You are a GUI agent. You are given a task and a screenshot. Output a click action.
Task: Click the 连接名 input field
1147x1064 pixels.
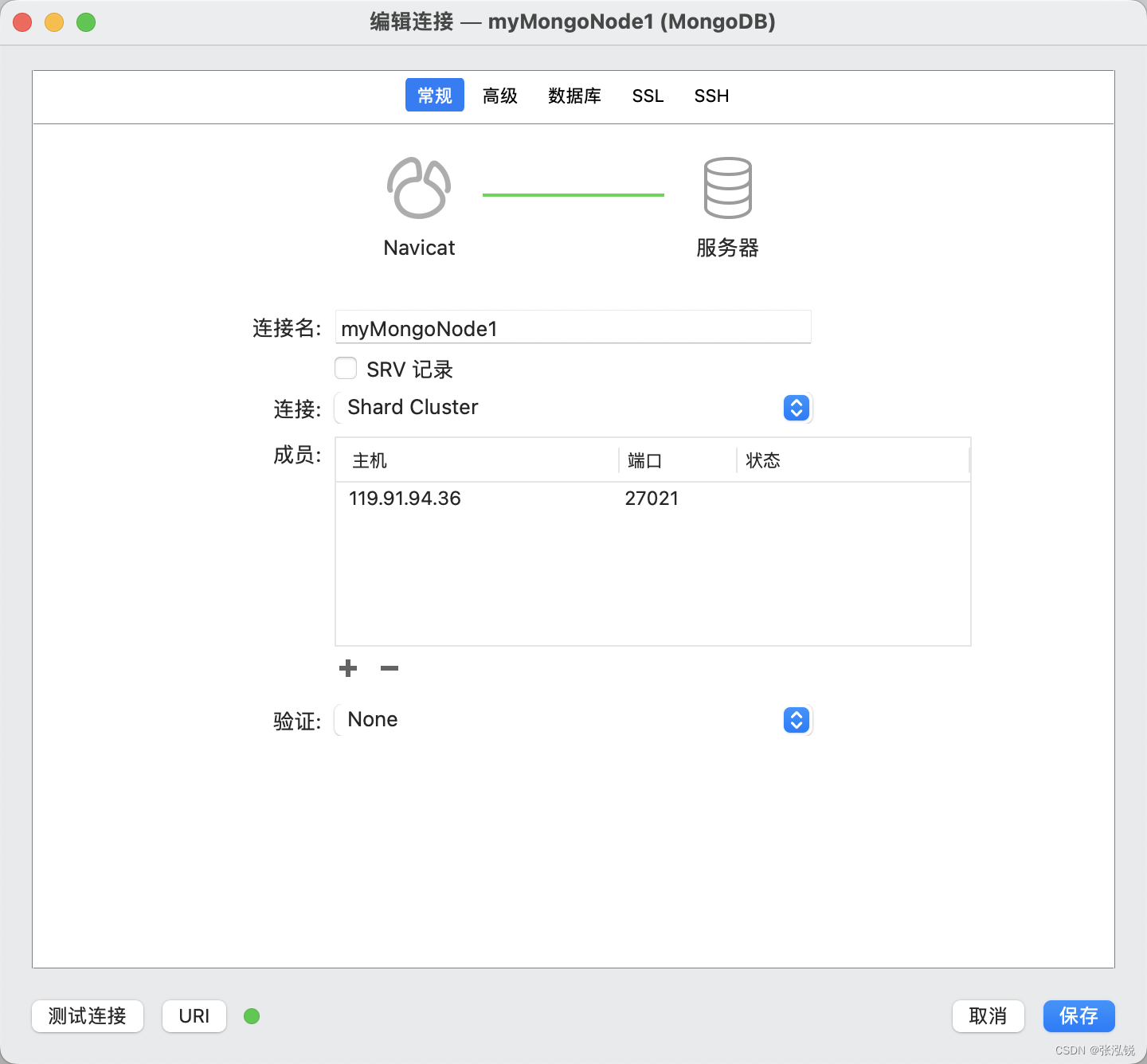point(573,327)
